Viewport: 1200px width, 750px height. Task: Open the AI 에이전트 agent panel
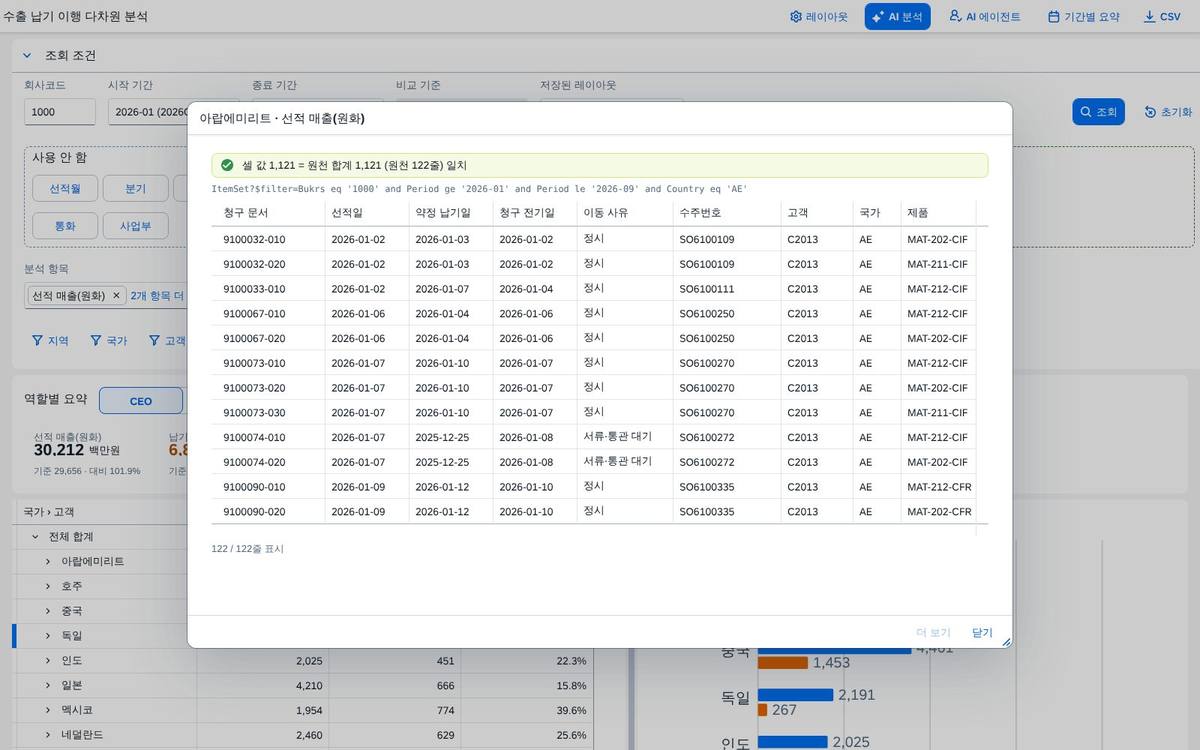(x=984, y=17)
